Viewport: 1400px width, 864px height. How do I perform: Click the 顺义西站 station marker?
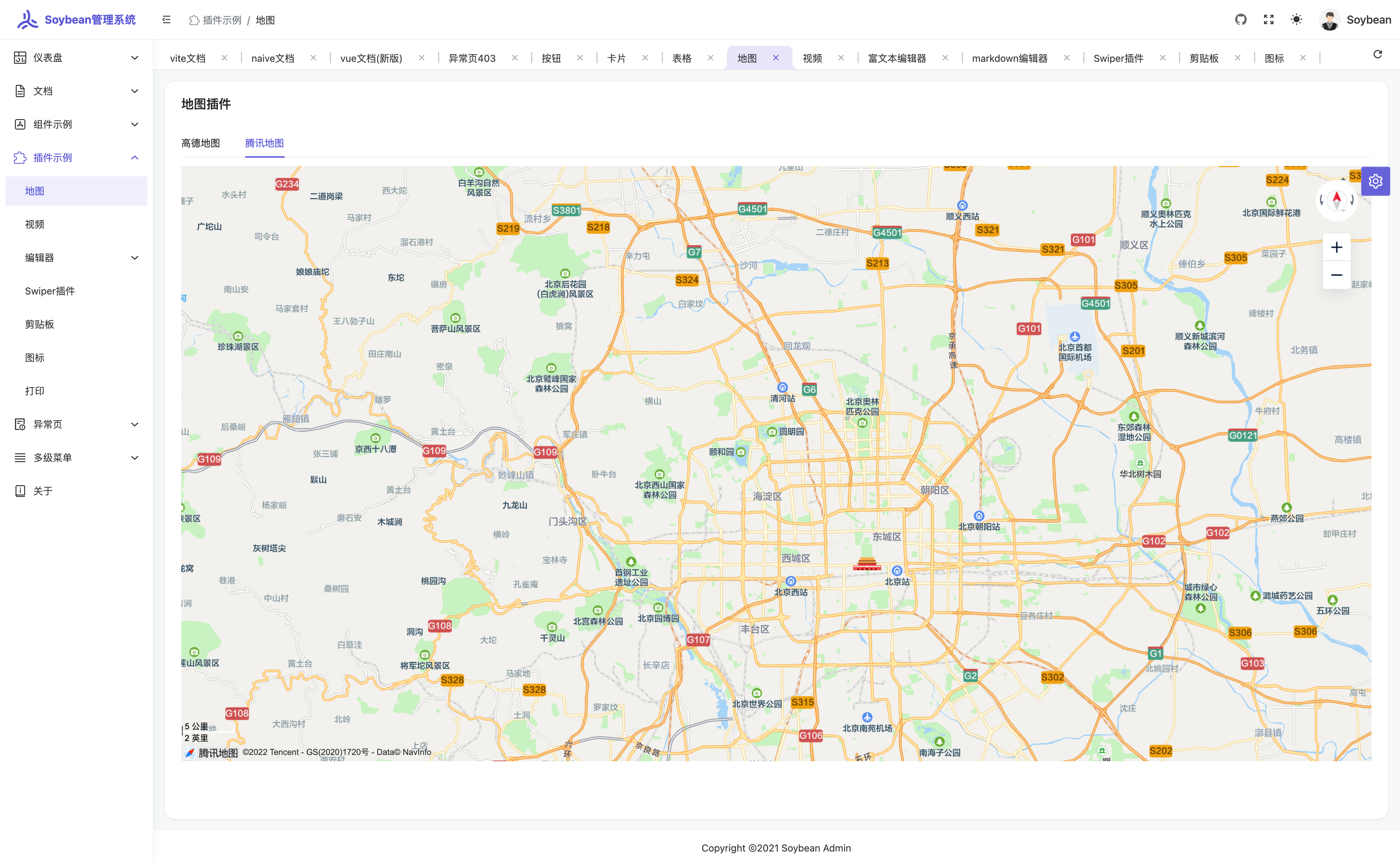coord(962,206)
